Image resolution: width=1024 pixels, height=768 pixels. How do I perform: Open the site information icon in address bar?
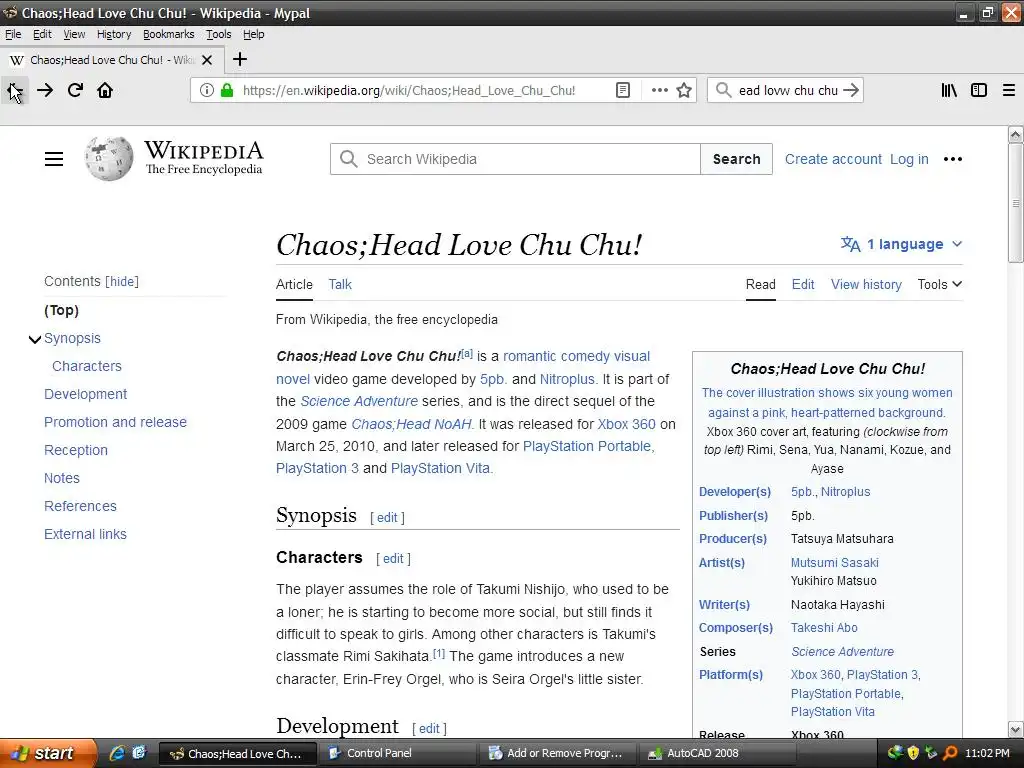[206, 90]
